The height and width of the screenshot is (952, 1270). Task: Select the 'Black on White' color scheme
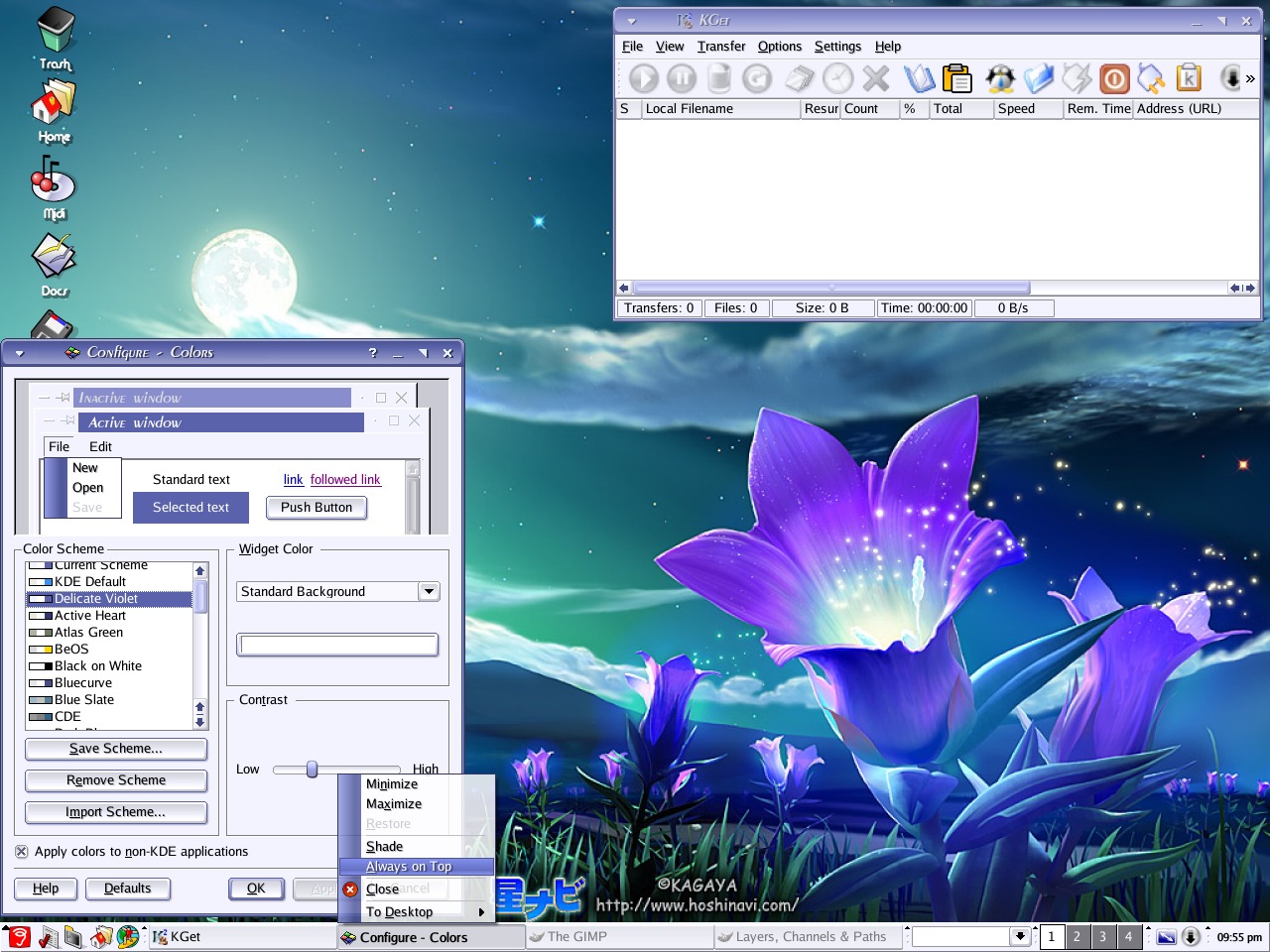pos(108,666)
